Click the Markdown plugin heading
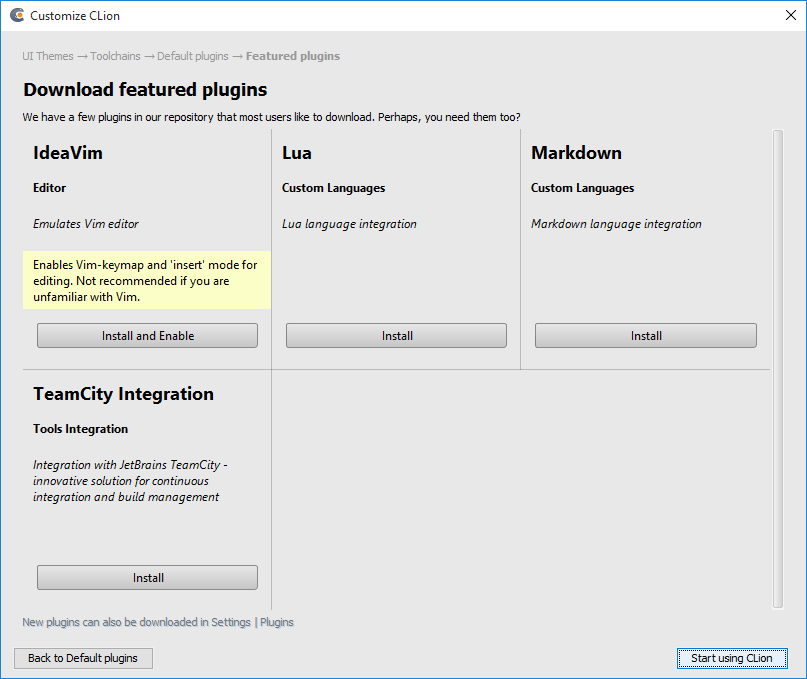Viewport: 807px width, 679px height. coord(576,153)
